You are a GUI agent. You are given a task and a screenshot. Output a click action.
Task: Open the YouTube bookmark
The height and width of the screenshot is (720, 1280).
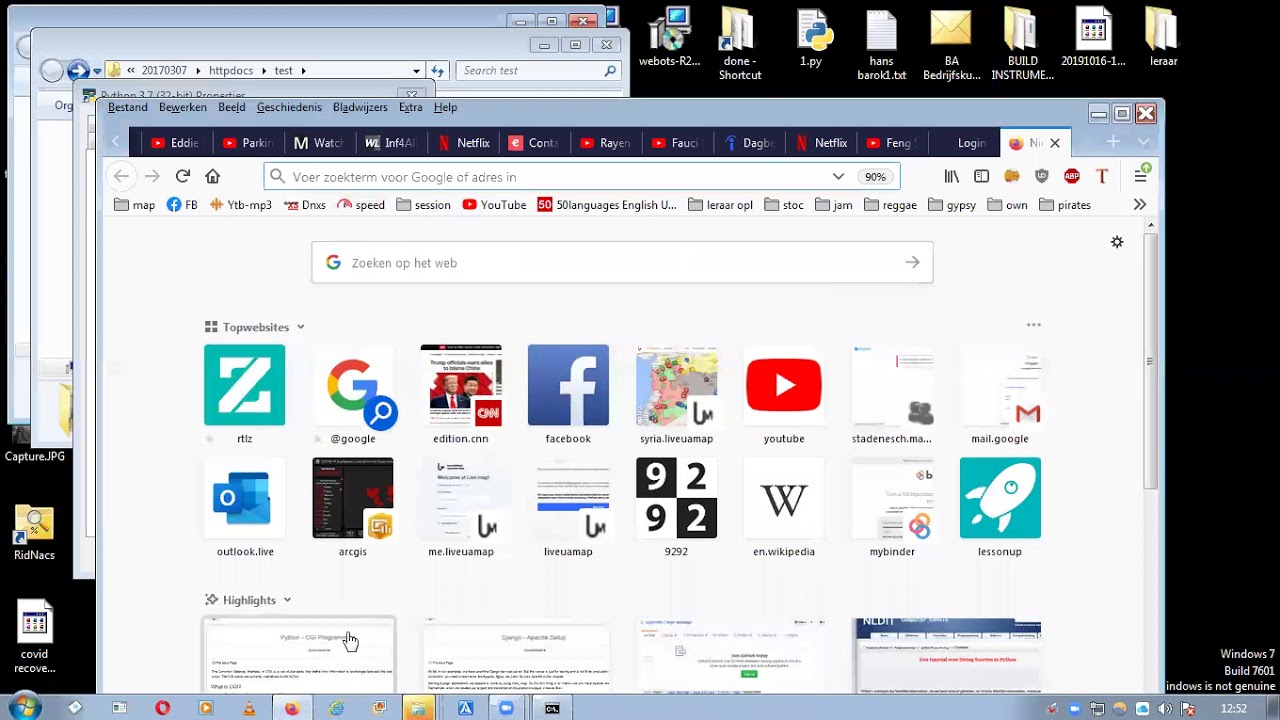tap(494, 205)
